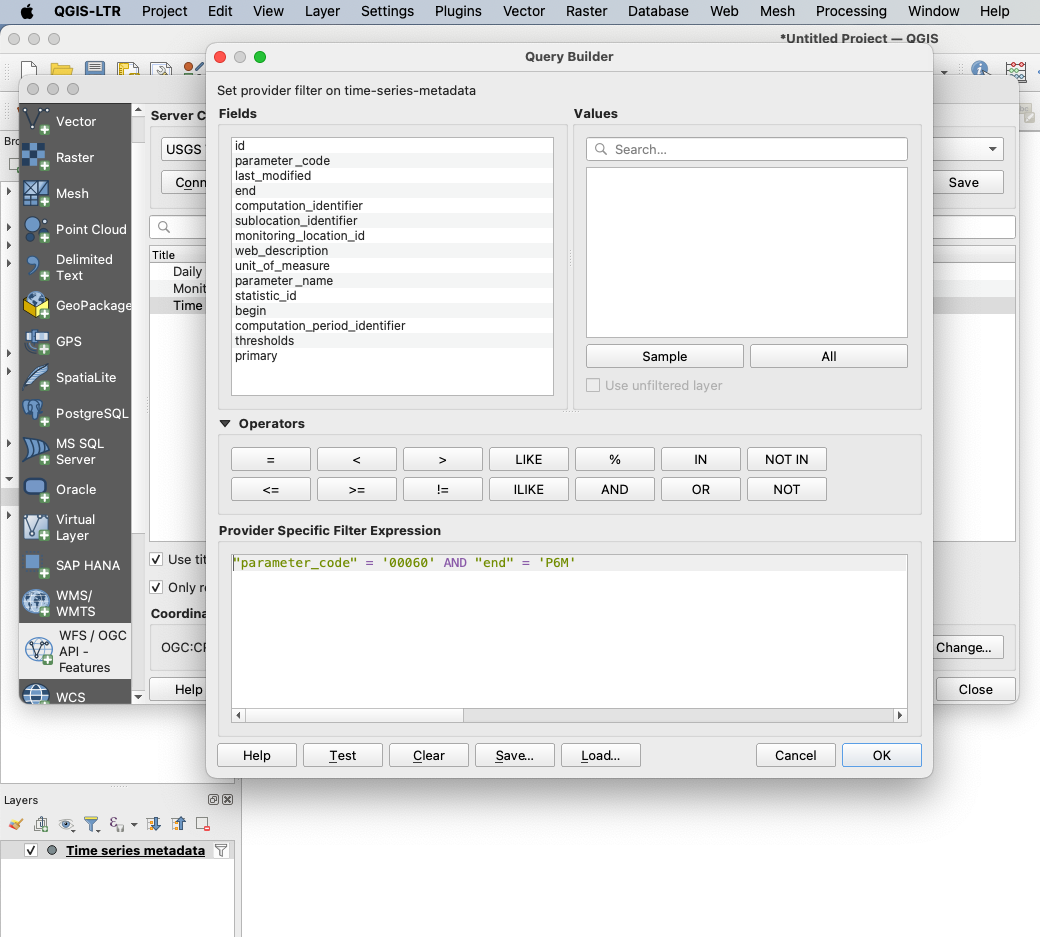Image resolution: width=1040 pixels, height=937 pixels.
Task: Click the Sample values button
Action: 665,356
